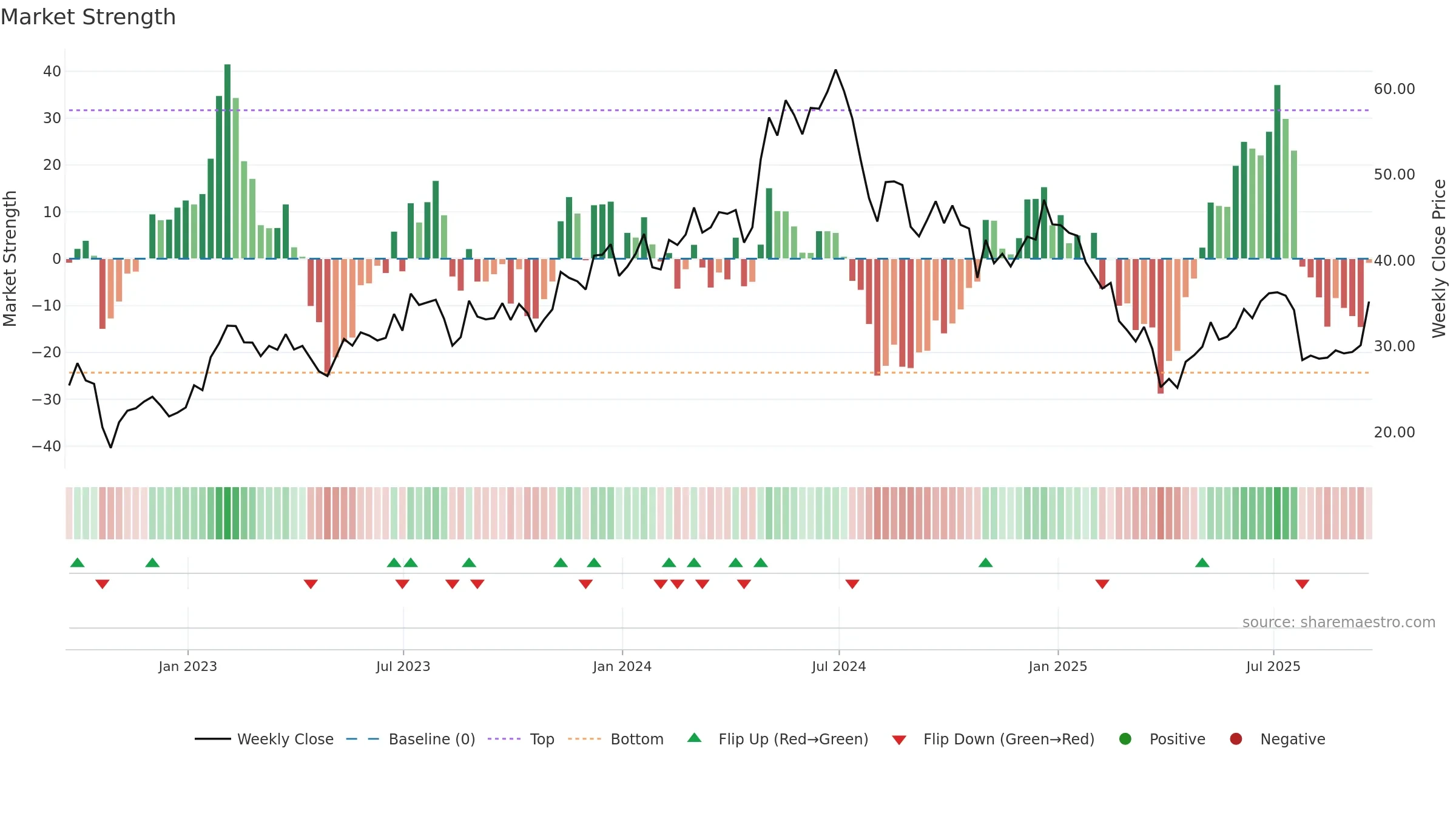Click the Jan 2025 axis label
The height and width of the screenshot is (819, 1456).
click(1057, 666)
